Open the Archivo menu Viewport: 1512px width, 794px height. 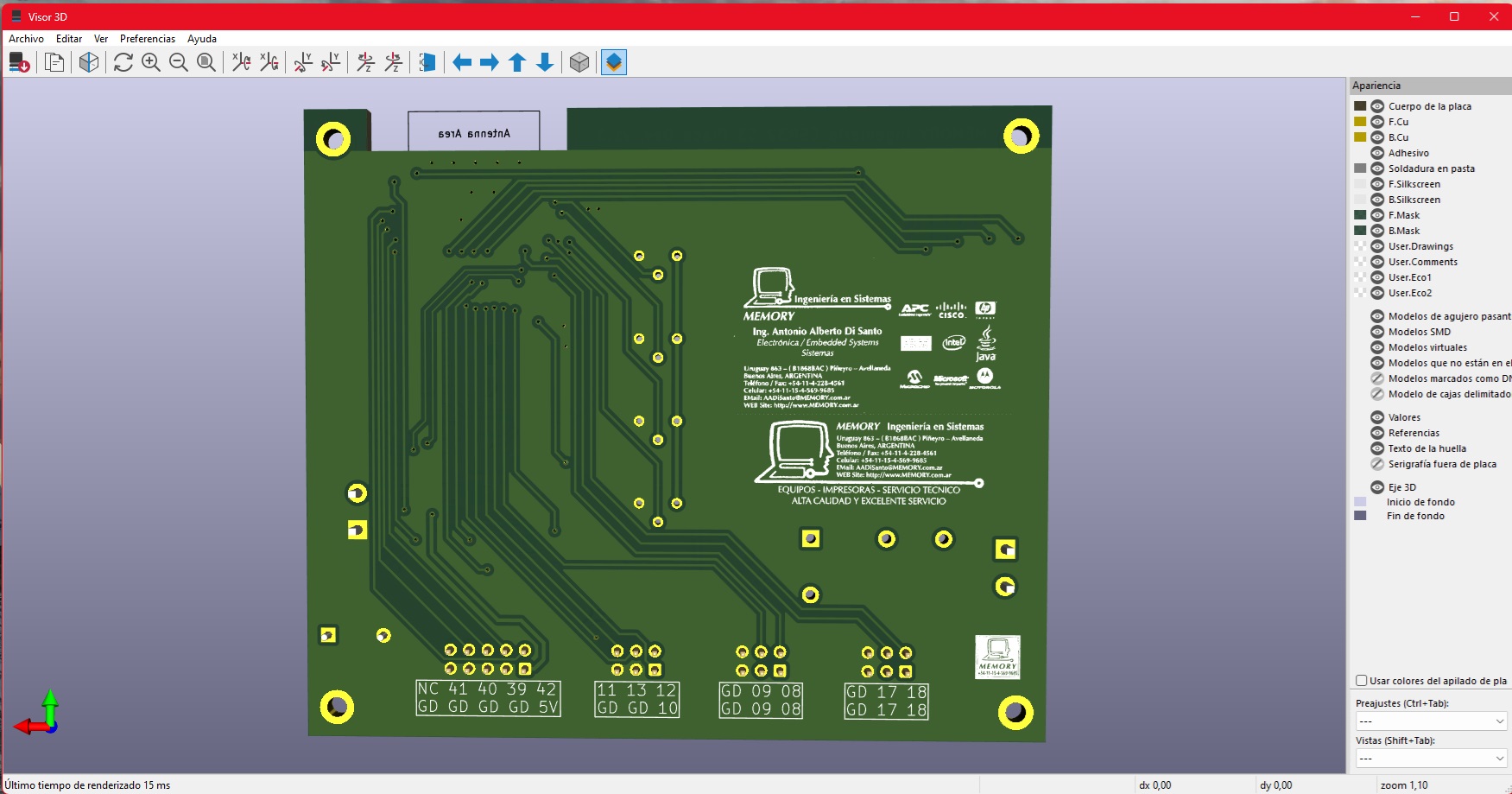click(x=26, y=38)
